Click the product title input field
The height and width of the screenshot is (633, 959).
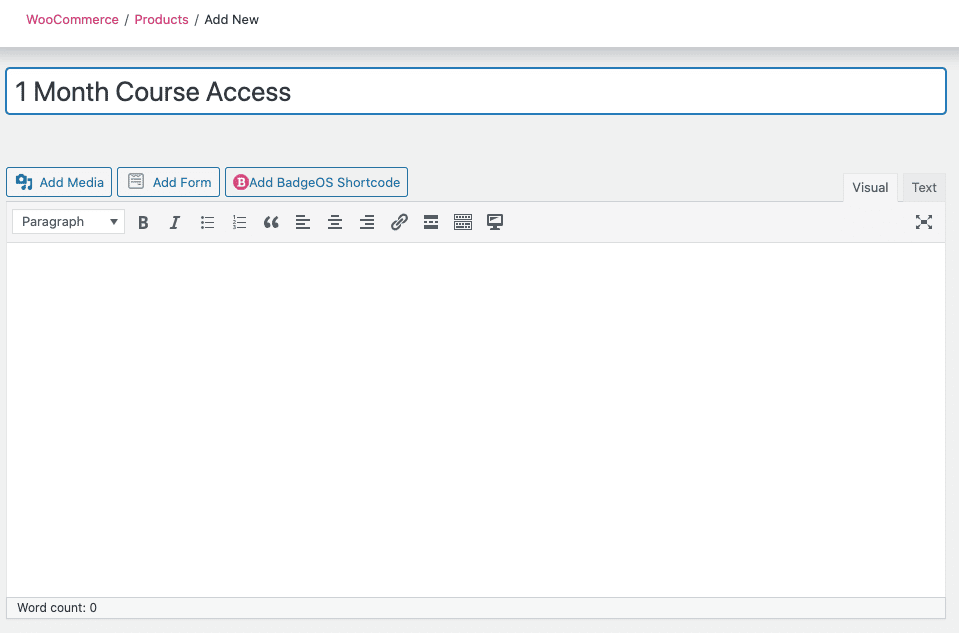[x=476, y=91]
